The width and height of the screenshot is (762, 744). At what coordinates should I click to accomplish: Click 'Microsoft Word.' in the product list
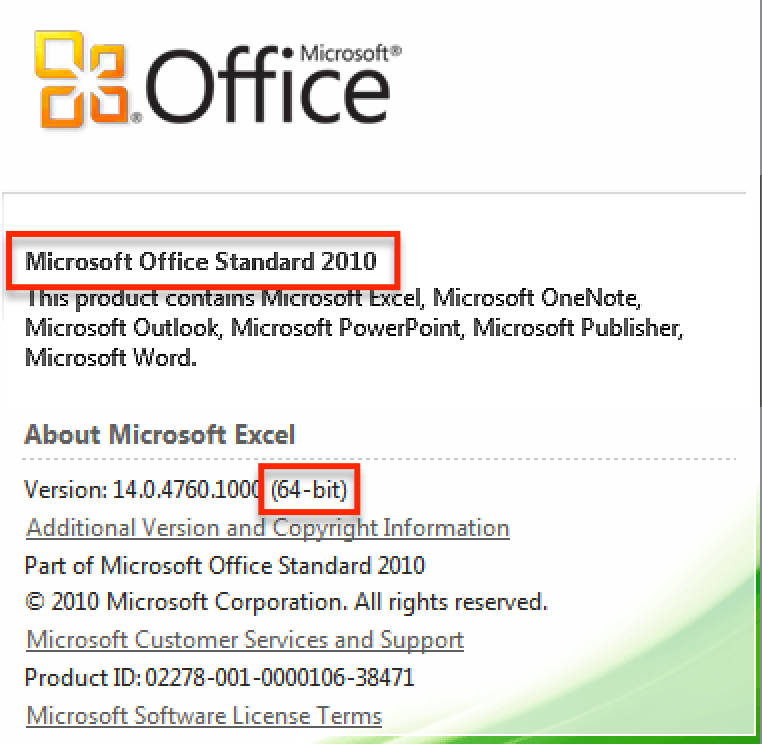111,357
